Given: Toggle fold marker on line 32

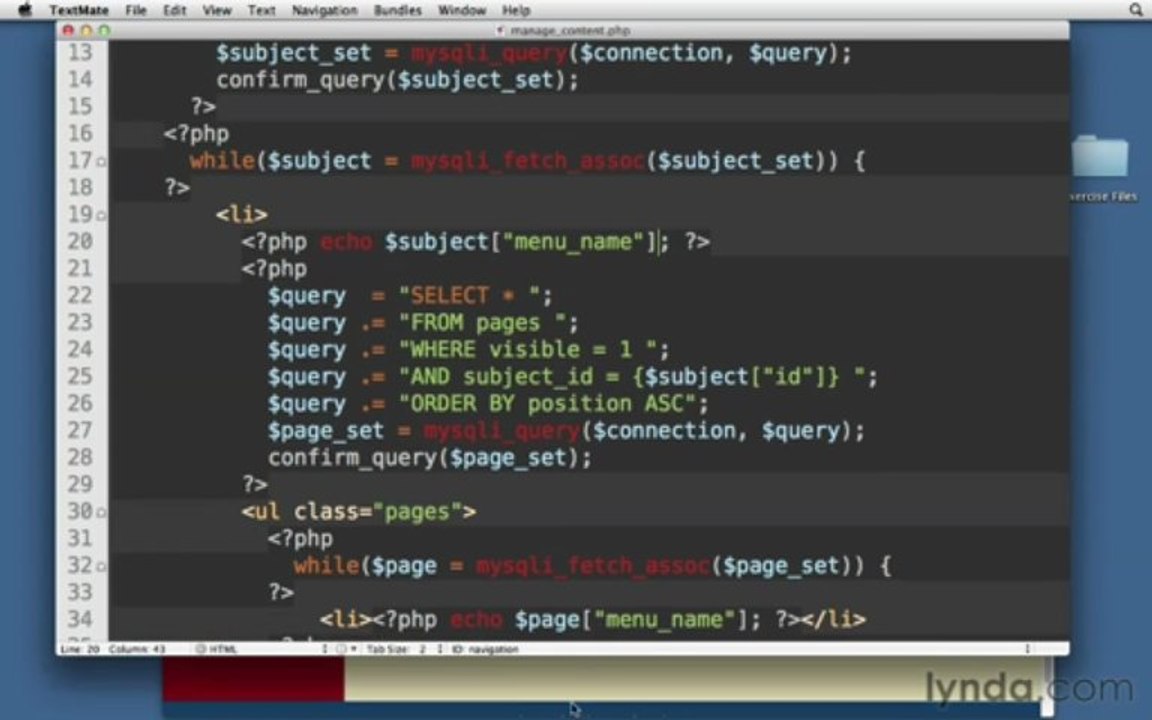Looking at the screenshot, I should tap(101, 566).
